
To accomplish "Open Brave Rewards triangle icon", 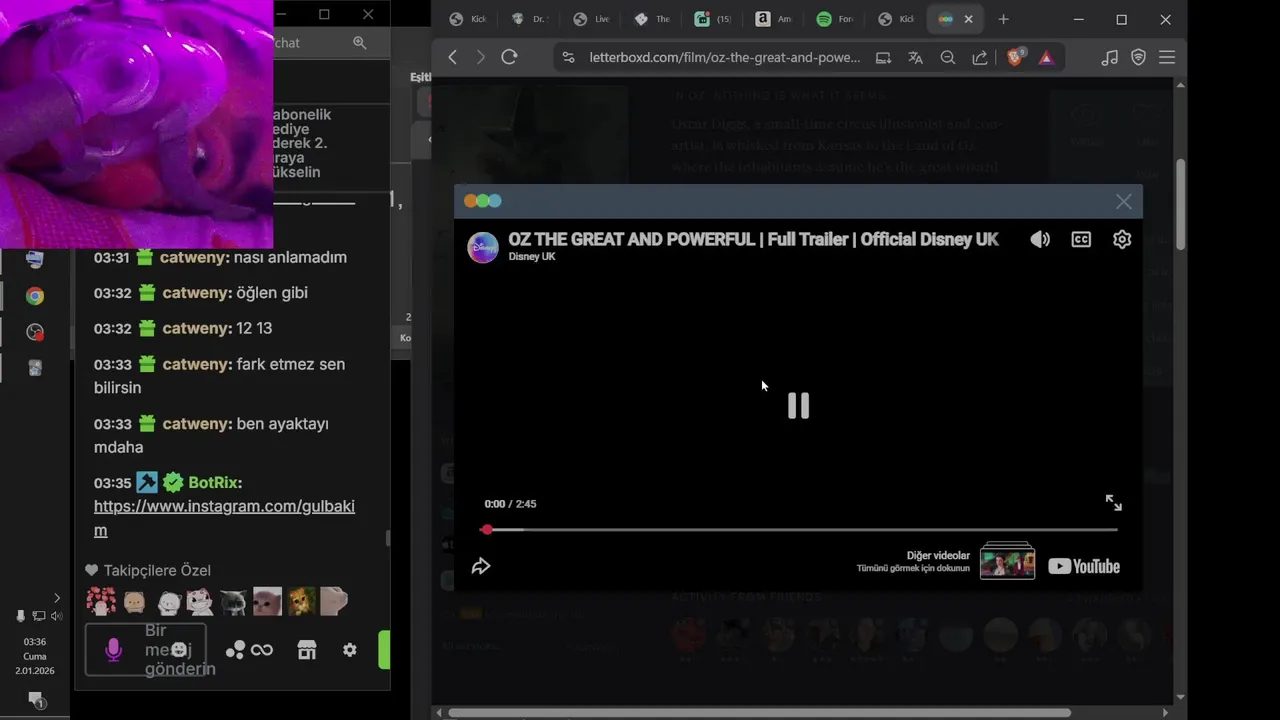I will pyautogui.click(x=1046, y=58).
